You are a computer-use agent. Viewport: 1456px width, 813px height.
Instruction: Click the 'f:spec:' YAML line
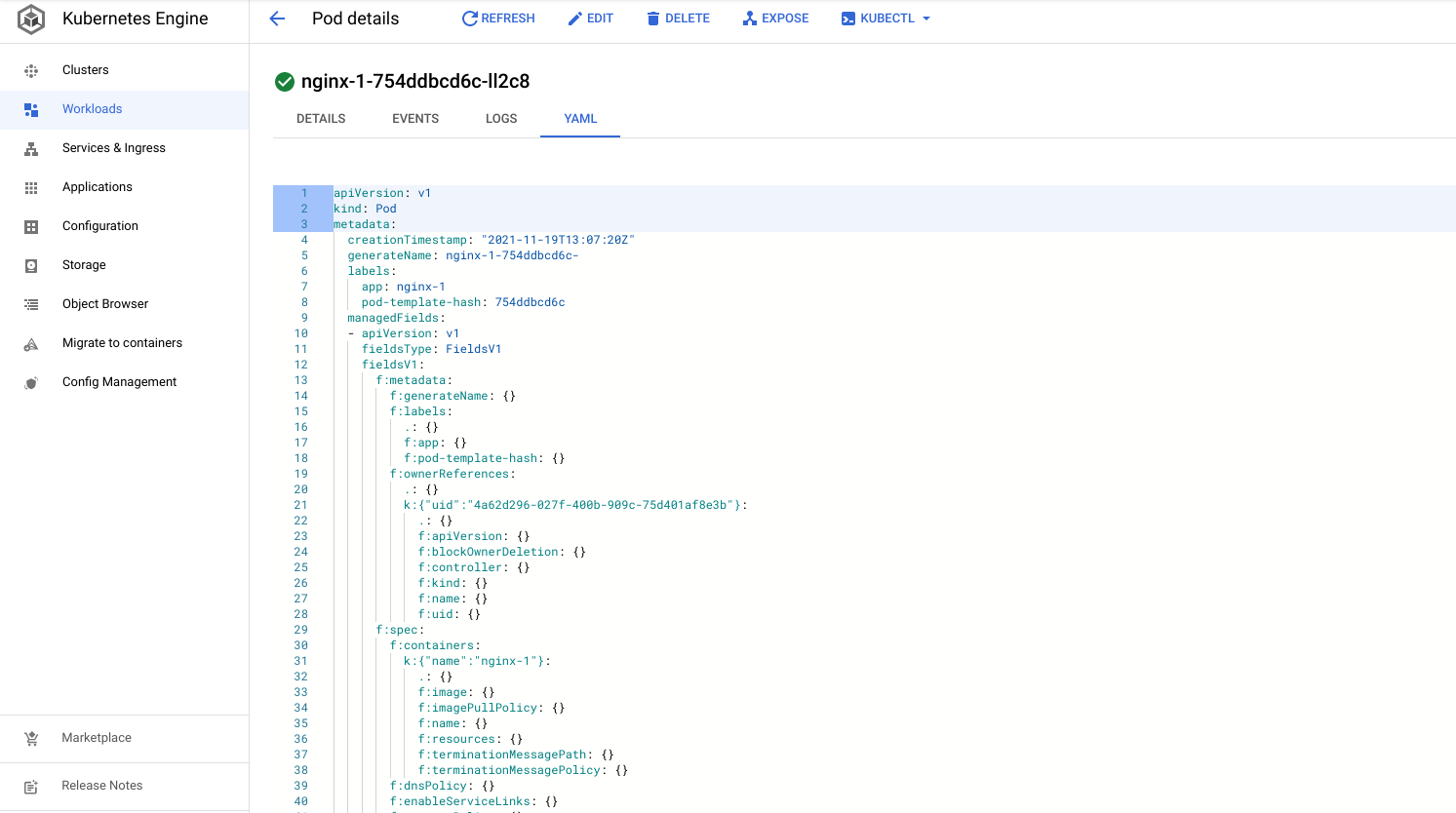pyautogui.click(x=400, y=630)
